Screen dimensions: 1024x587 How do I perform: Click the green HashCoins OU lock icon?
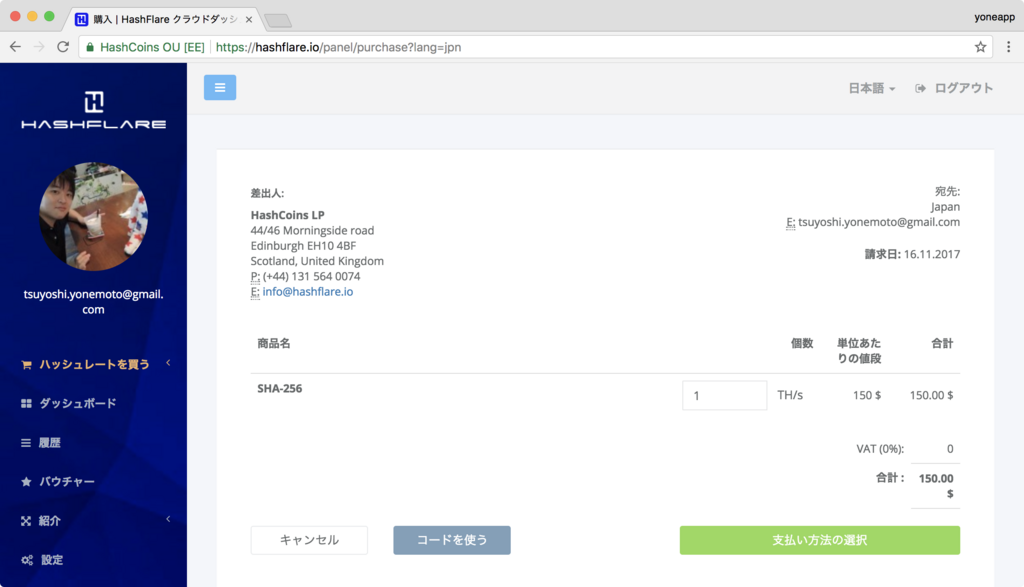[90, 47]
